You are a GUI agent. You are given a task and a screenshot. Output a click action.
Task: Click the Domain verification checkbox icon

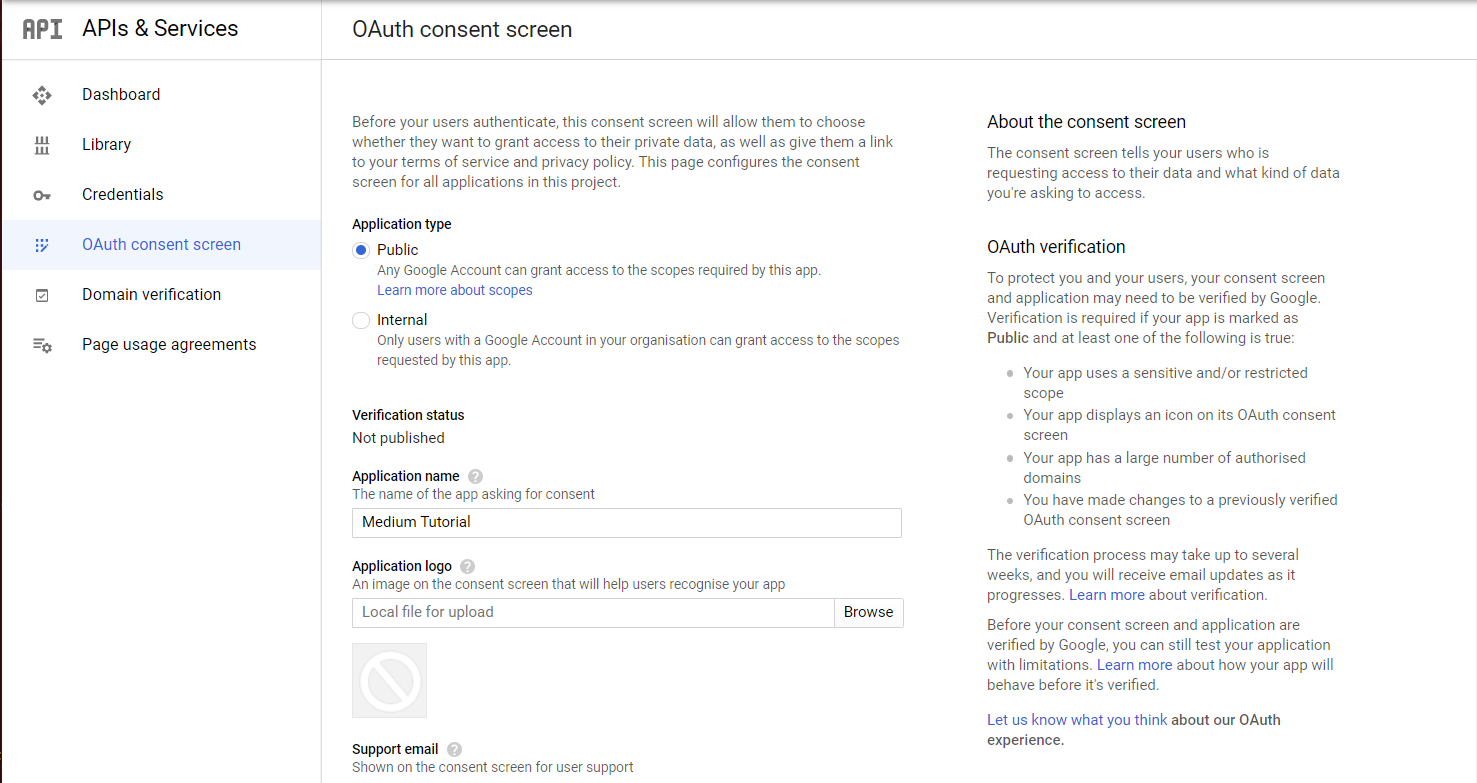point(42,295)
